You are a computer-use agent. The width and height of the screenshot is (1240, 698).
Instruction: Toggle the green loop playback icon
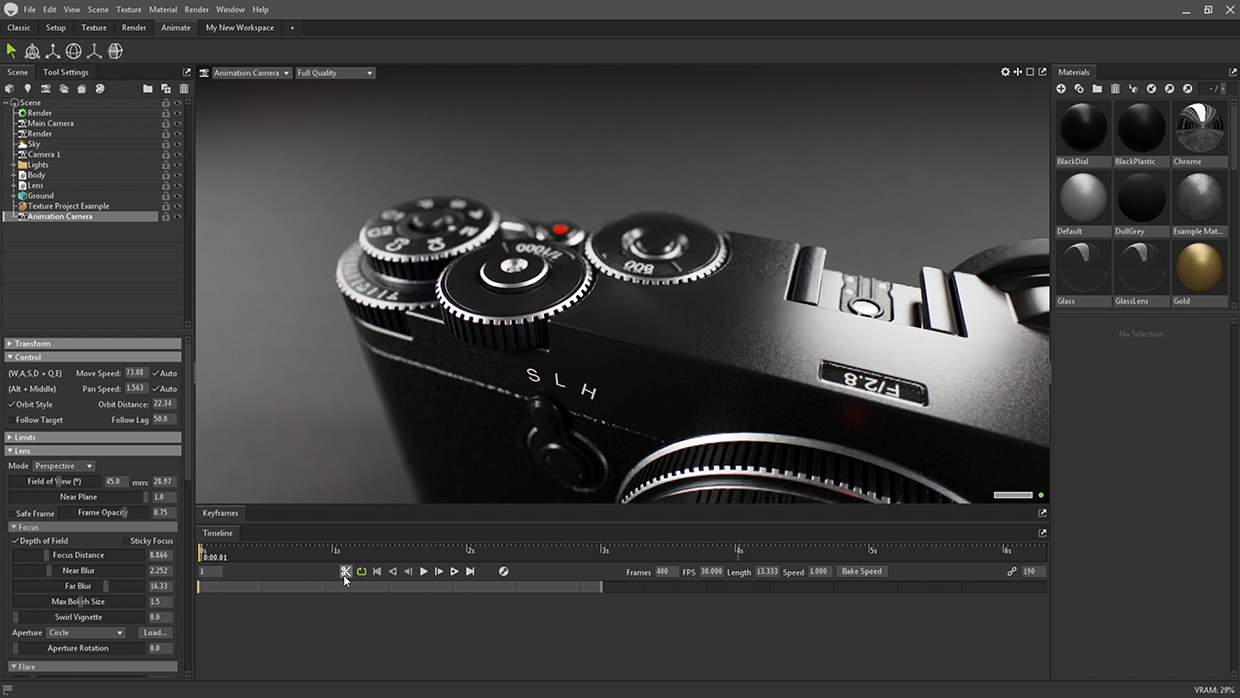[361, 572]
